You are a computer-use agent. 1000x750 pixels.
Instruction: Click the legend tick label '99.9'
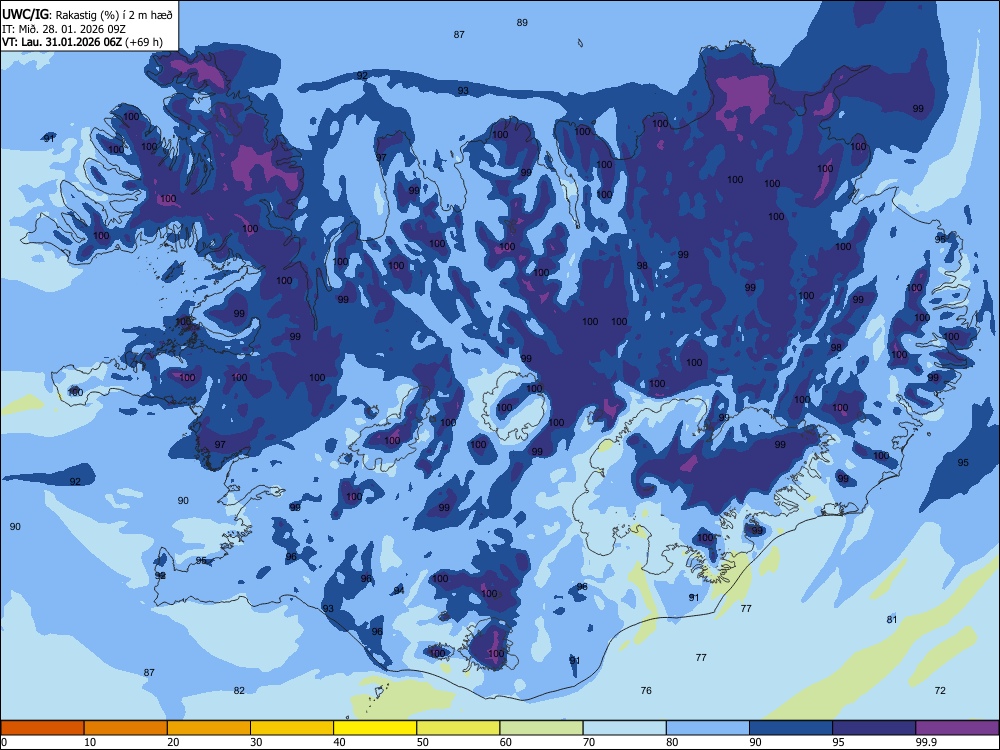[x=925, y=742]
